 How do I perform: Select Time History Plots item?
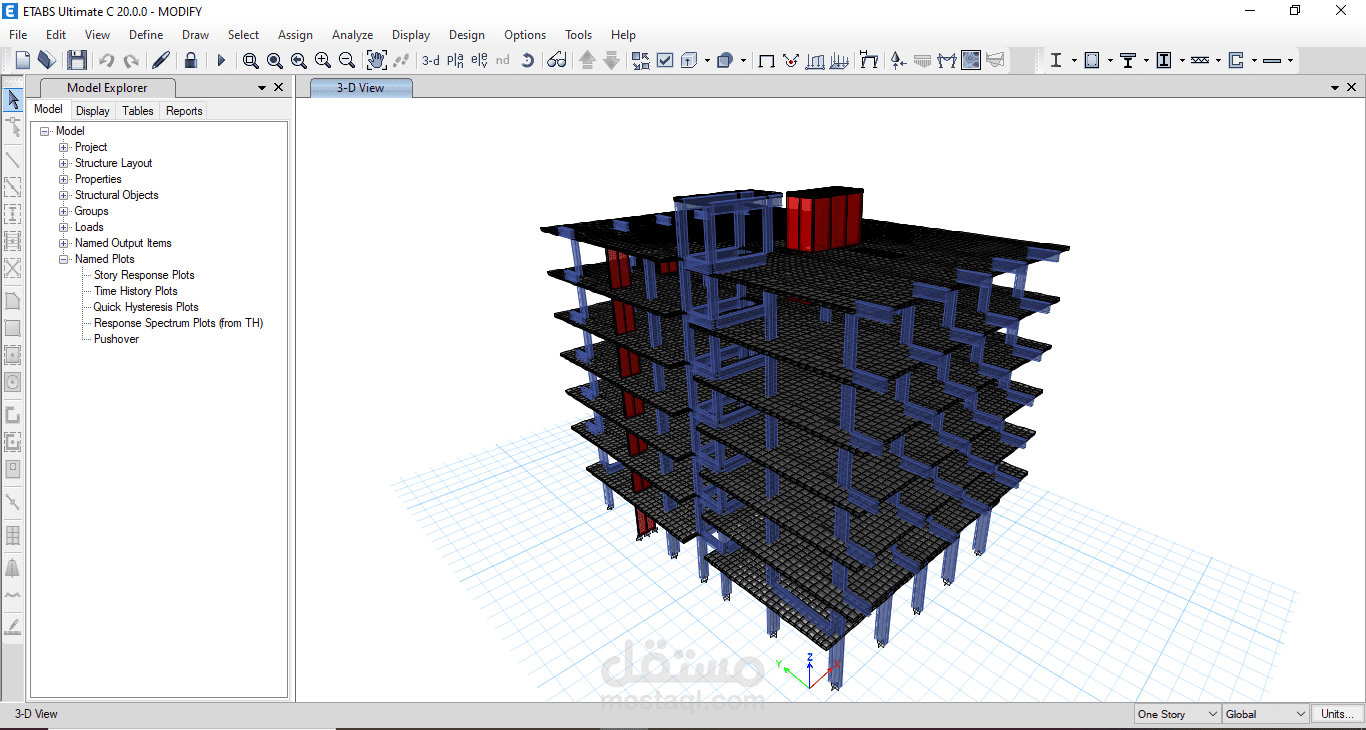136,291
